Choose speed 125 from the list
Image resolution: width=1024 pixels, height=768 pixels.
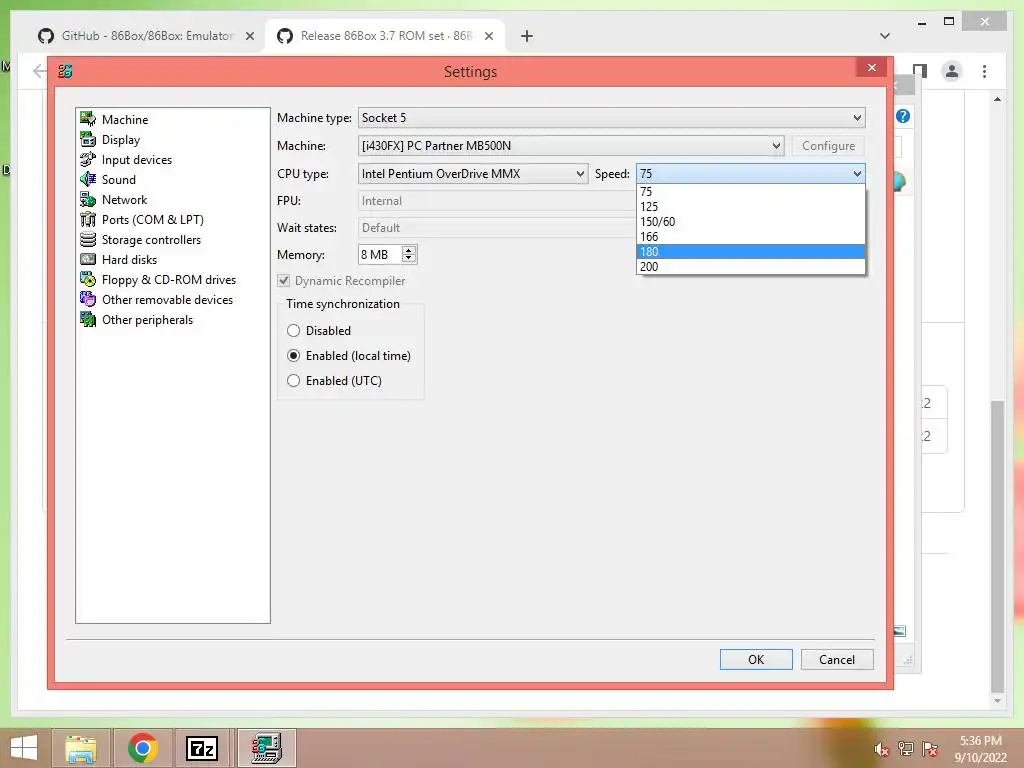750,206
